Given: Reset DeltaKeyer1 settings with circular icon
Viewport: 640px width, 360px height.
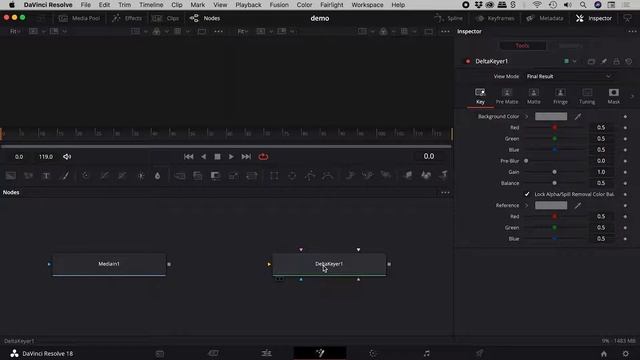Looking at the screenshot, I should (629, 61).
